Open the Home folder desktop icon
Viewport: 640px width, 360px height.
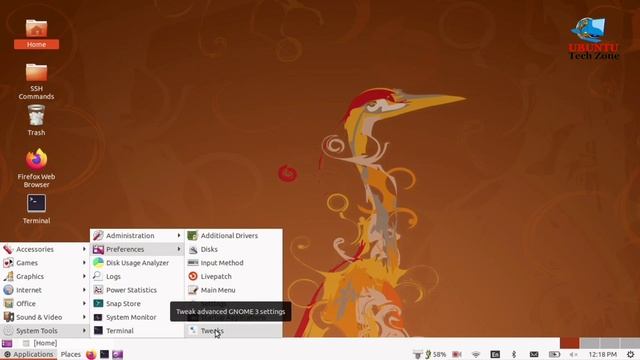pyautogui.click(x=36, y=34)
